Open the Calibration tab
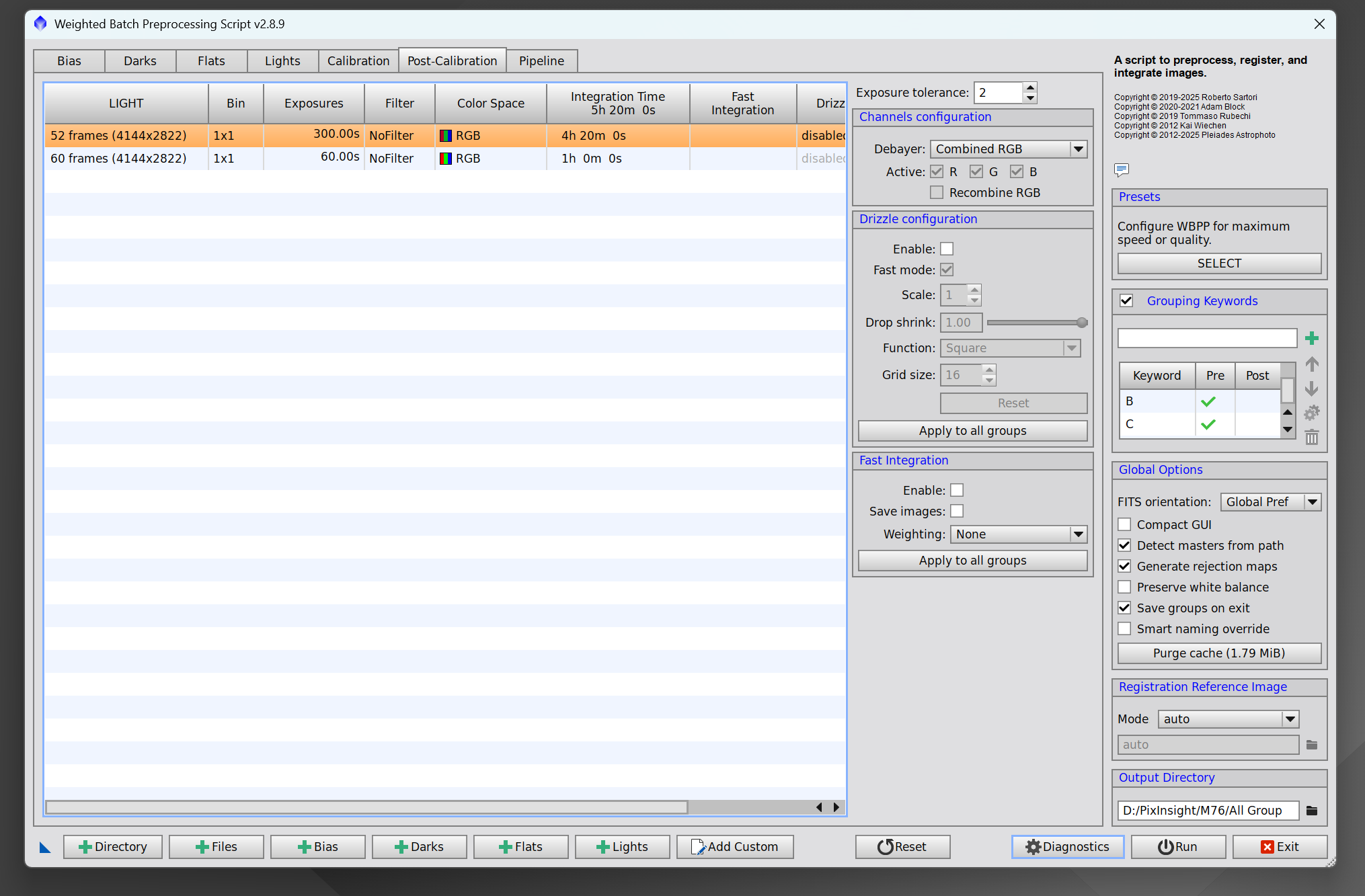Screen dimensions: 1365x896 358,60
